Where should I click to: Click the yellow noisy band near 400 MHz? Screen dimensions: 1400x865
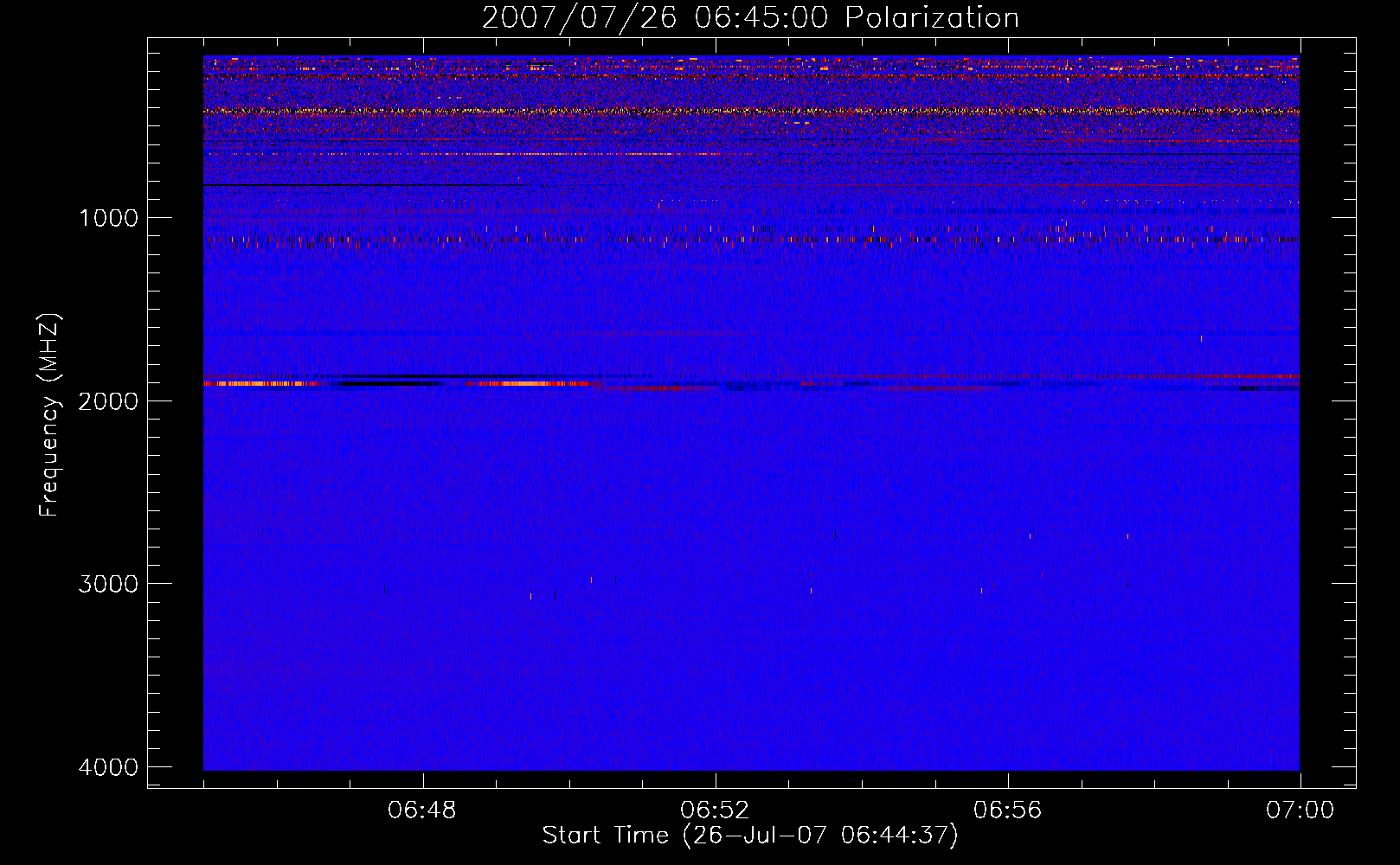(x=751, y=112)
